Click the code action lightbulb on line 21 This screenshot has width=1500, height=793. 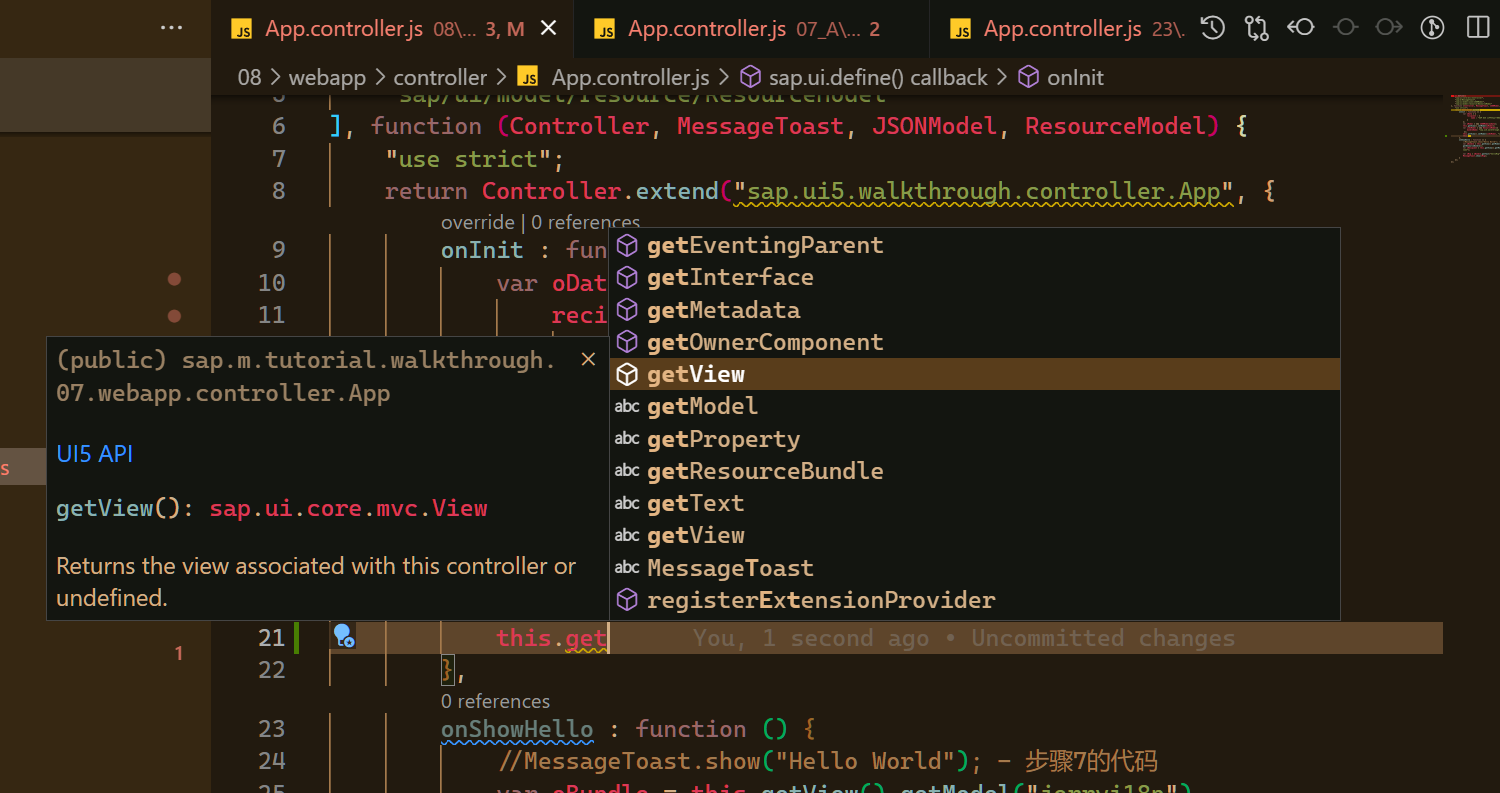click(x=343, y=636)
